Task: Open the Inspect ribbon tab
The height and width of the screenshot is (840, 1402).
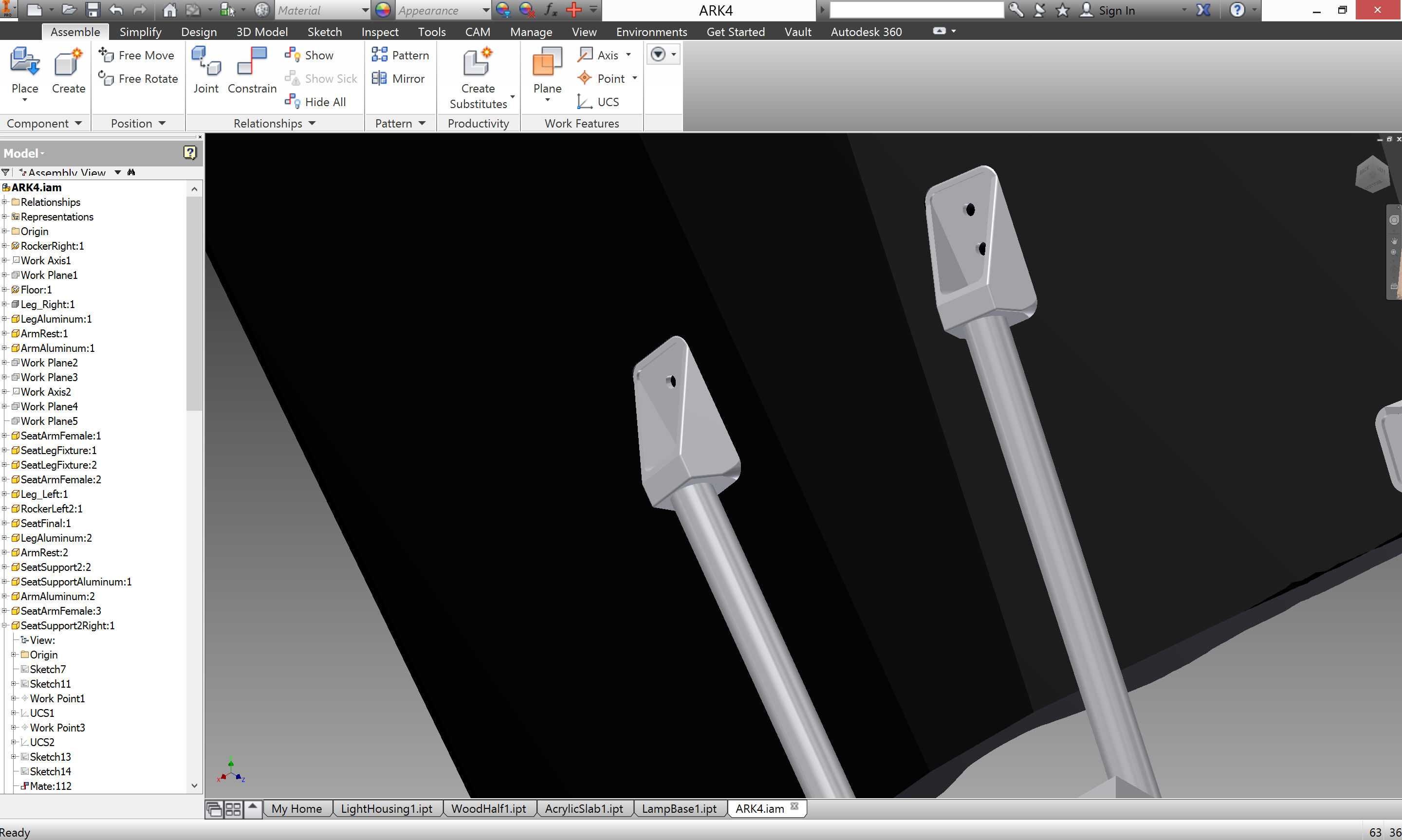Action: click(380, 32)
